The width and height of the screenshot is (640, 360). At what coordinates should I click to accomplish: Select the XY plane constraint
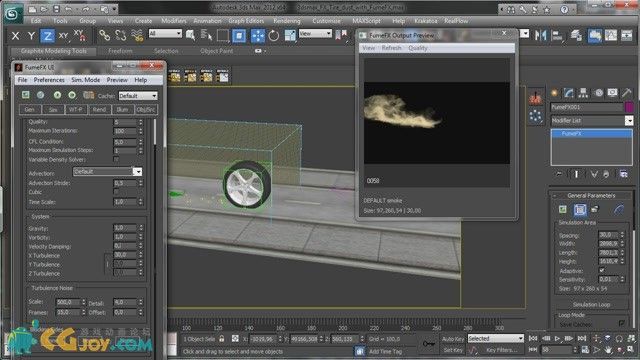tap(63, 36)
